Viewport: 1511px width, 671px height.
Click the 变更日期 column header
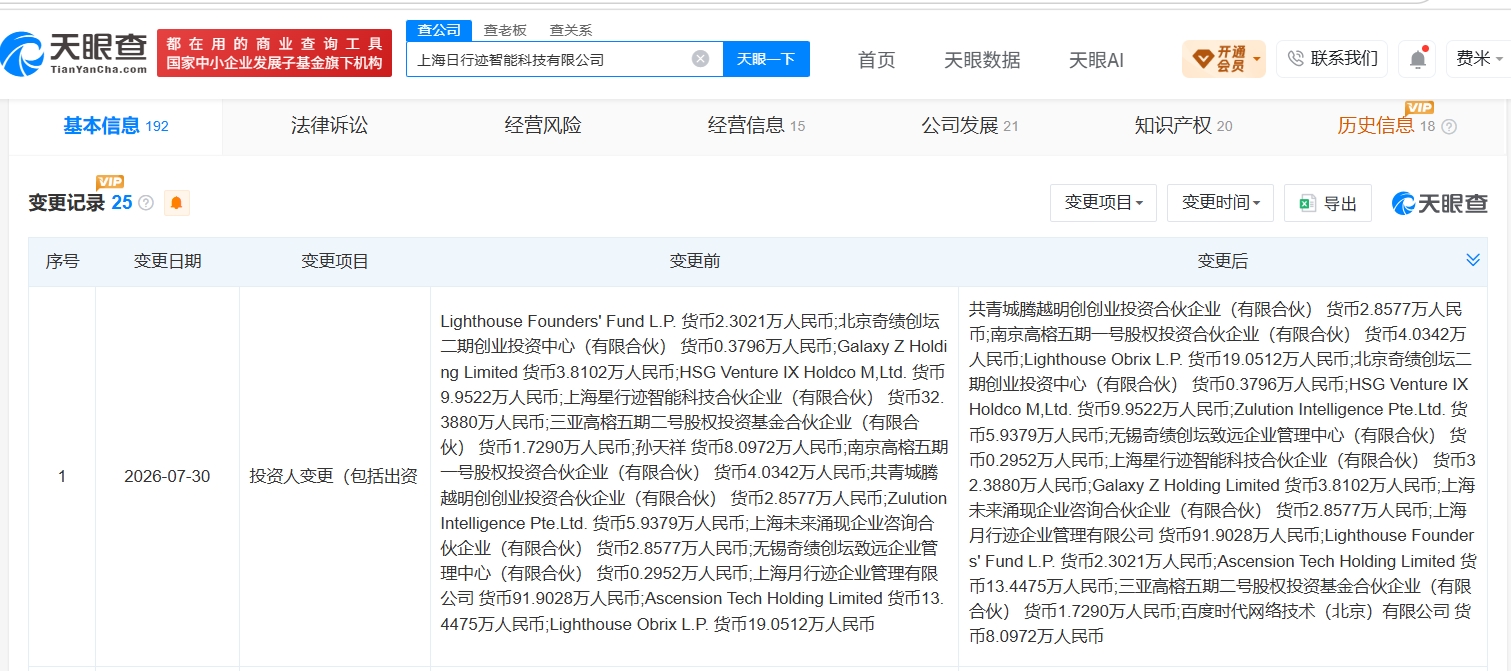pyautogui.click(x=168, y=261)
